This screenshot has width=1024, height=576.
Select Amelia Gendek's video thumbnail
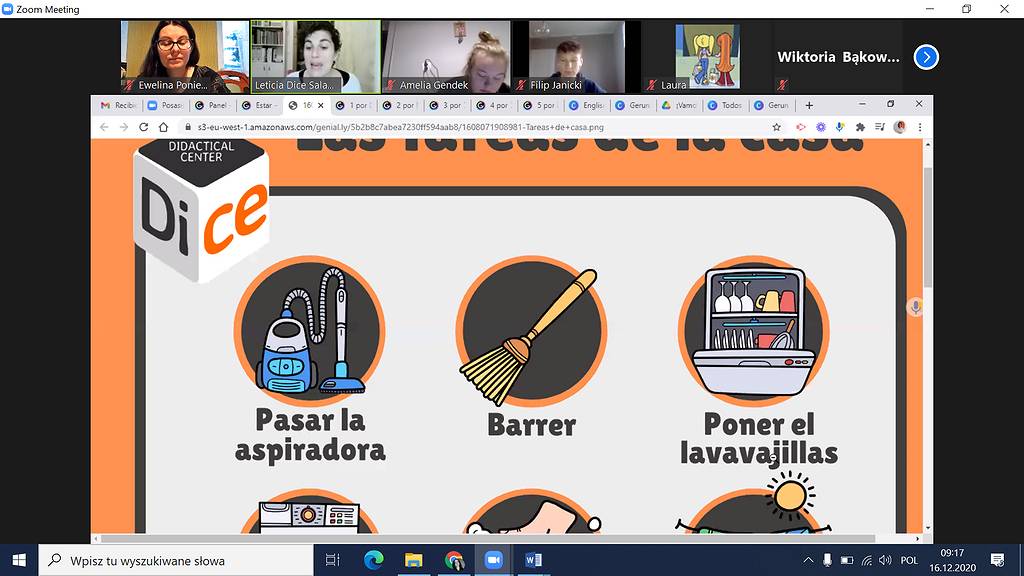tap(447, 56)
